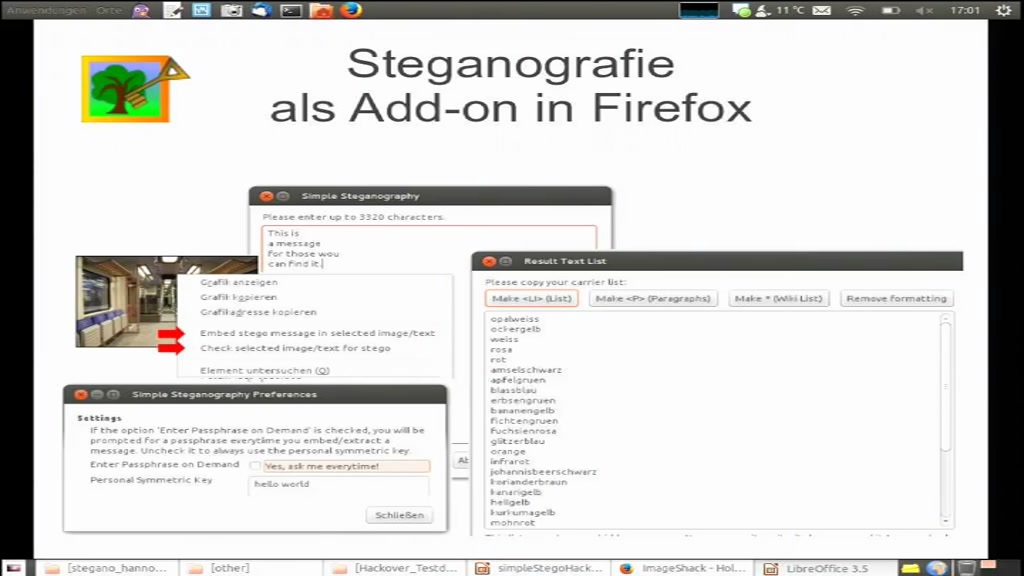
Task: Switch to the simpleStegoHack... taskbar window
Action: 539,568
